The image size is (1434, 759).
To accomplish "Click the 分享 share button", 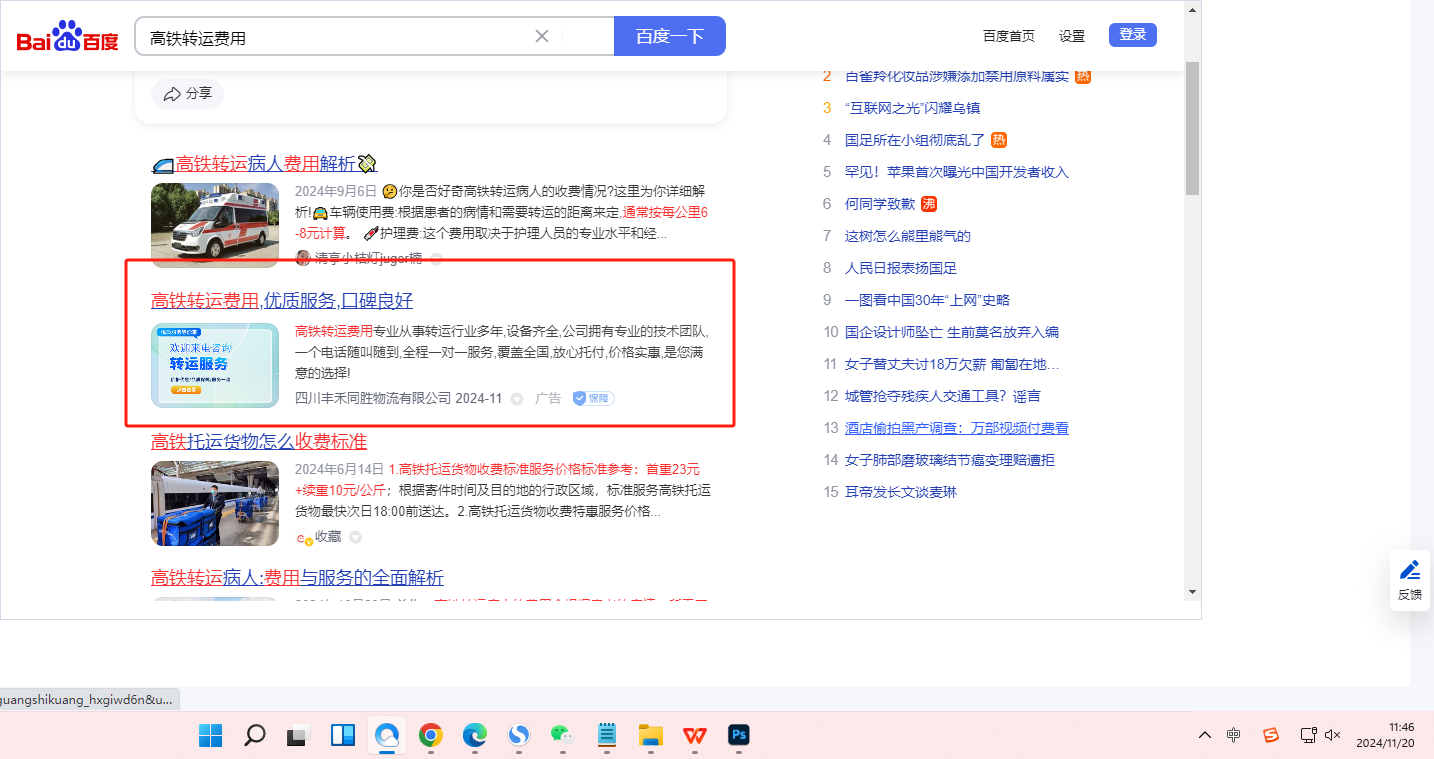I will tap(188, 94).
